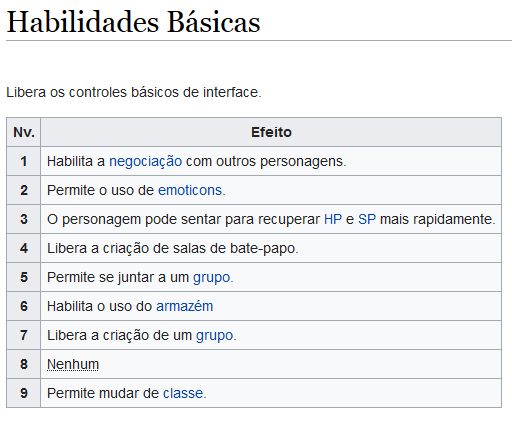Select level 9 row header cell

pyautogui.click(x=24, y=393)
